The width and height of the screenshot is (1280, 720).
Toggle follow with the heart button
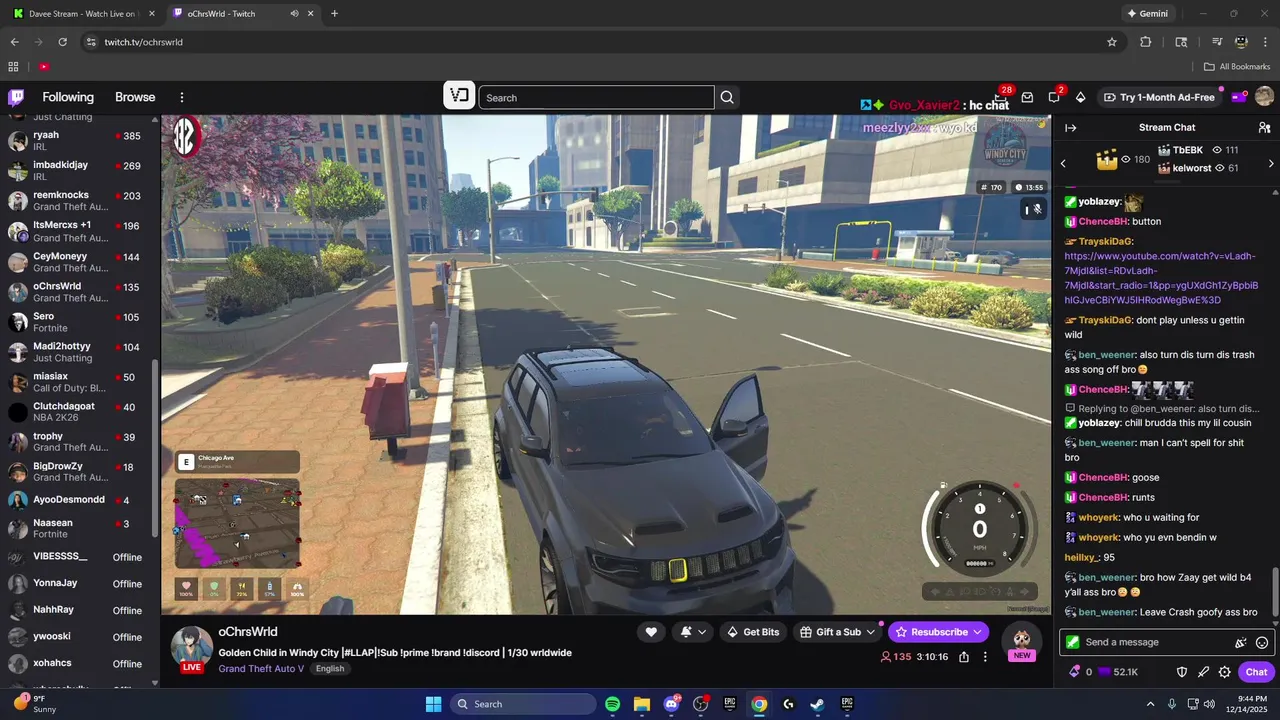[651, 632]
